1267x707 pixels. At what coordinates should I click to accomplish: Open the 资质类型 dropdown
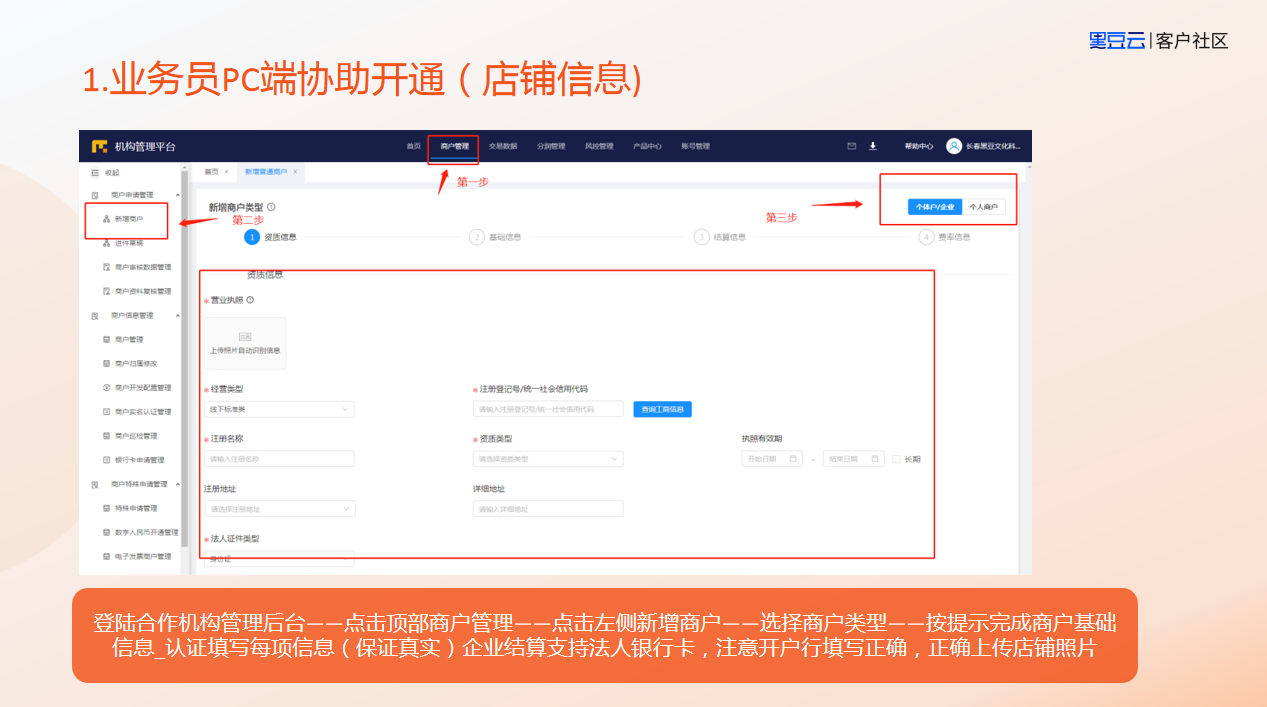coord(547,459)
